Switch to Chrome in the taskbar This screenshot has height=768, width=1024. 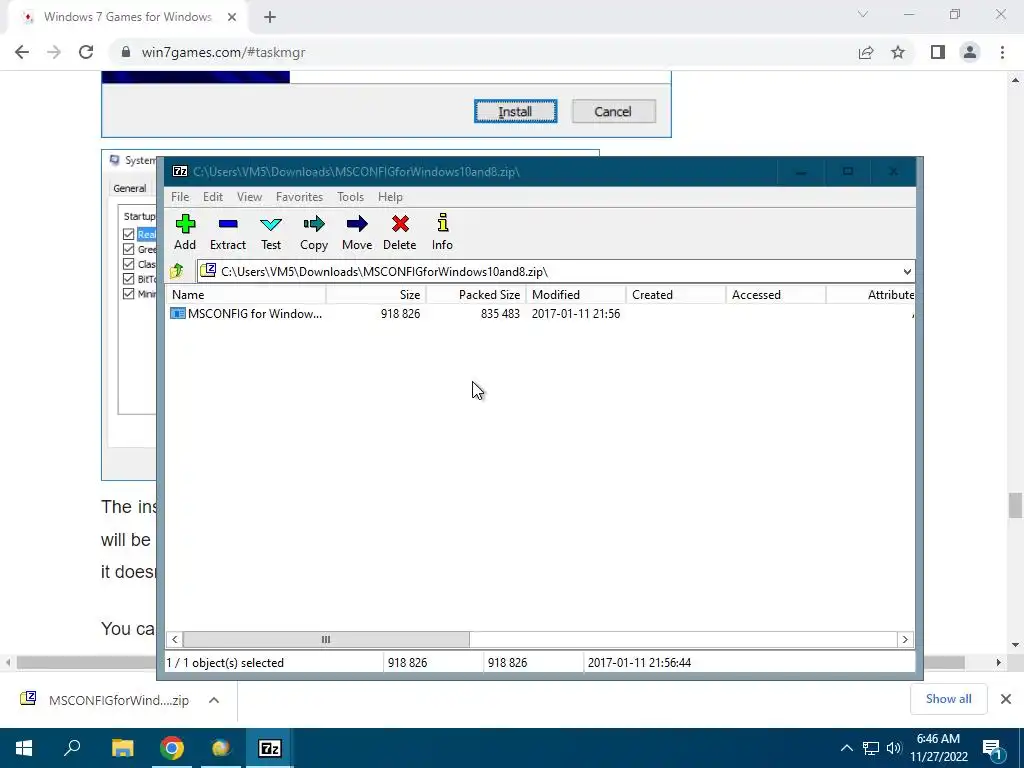point(172,748)
